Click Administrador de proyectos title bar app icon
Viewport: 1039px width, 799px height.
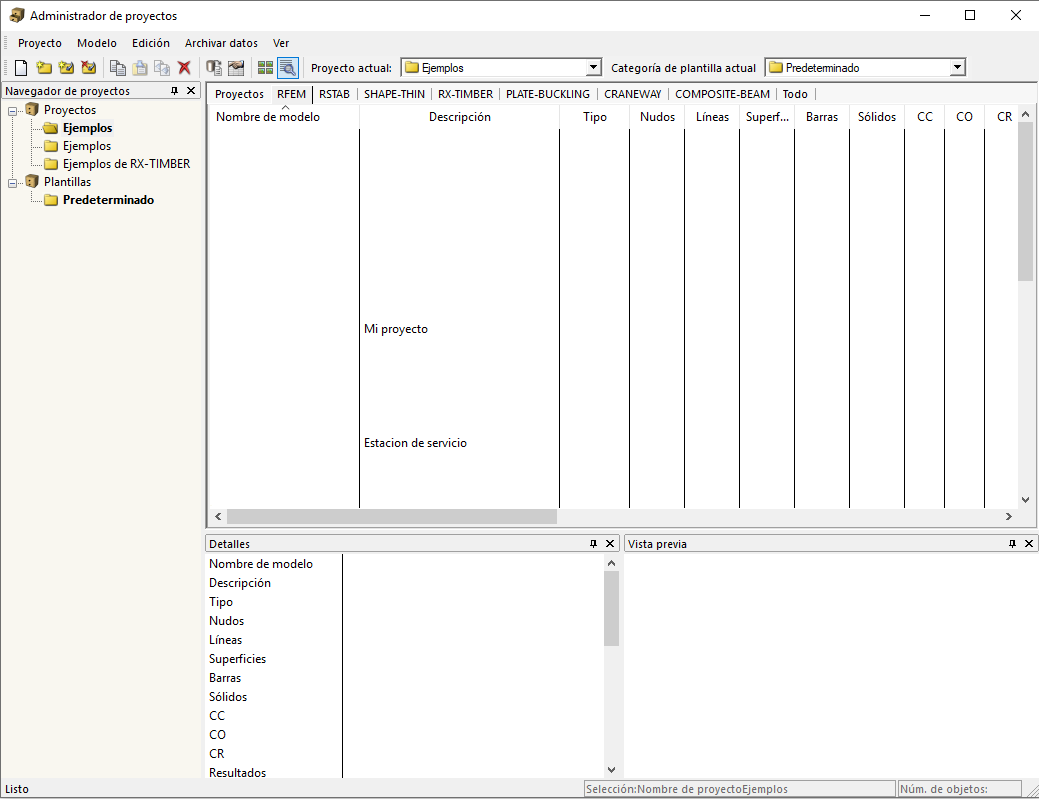pyautogui.click(x=17, y=15)
